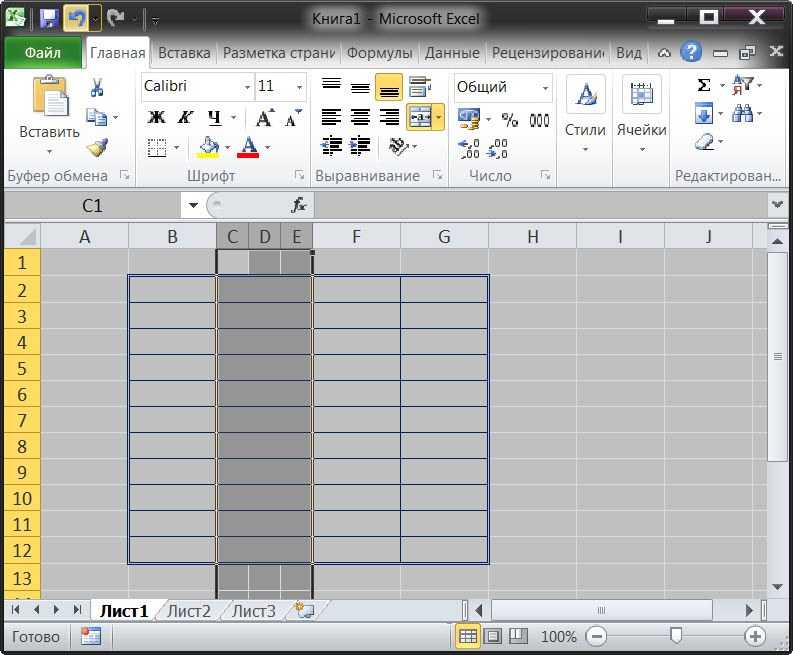The image size is (793, 655).
Task: Expand Merge and Center dropdown arrow
Action: click(438, 117)
